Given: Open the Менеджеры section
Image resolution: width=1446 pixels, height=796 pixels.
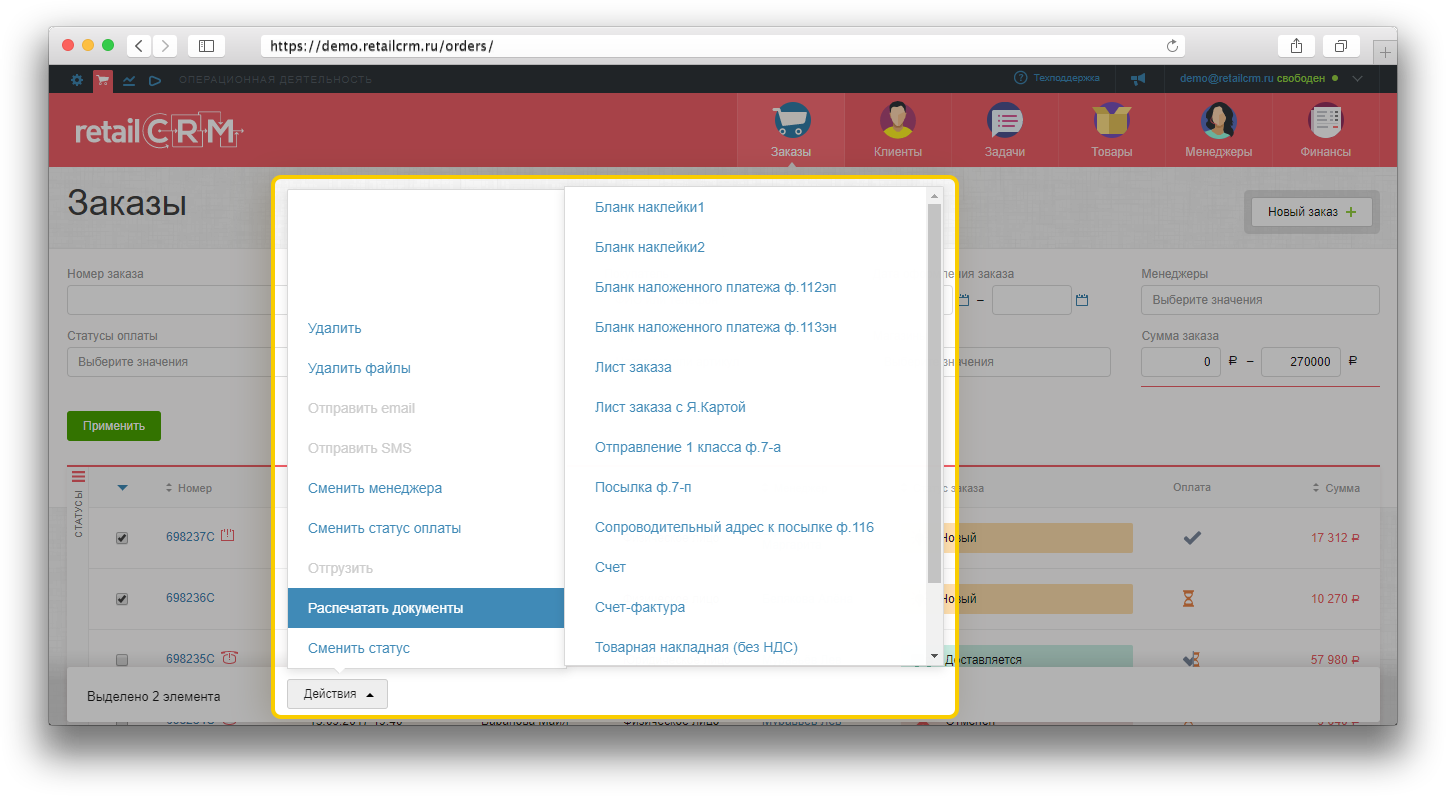Looking at the screenshot, I should coord(1218,130).
